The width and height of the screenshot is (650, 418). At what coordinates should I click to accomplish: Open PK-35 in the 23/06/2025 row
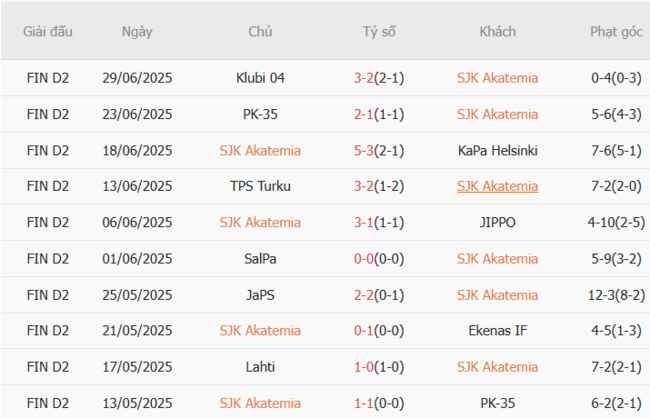pos(260,114)
